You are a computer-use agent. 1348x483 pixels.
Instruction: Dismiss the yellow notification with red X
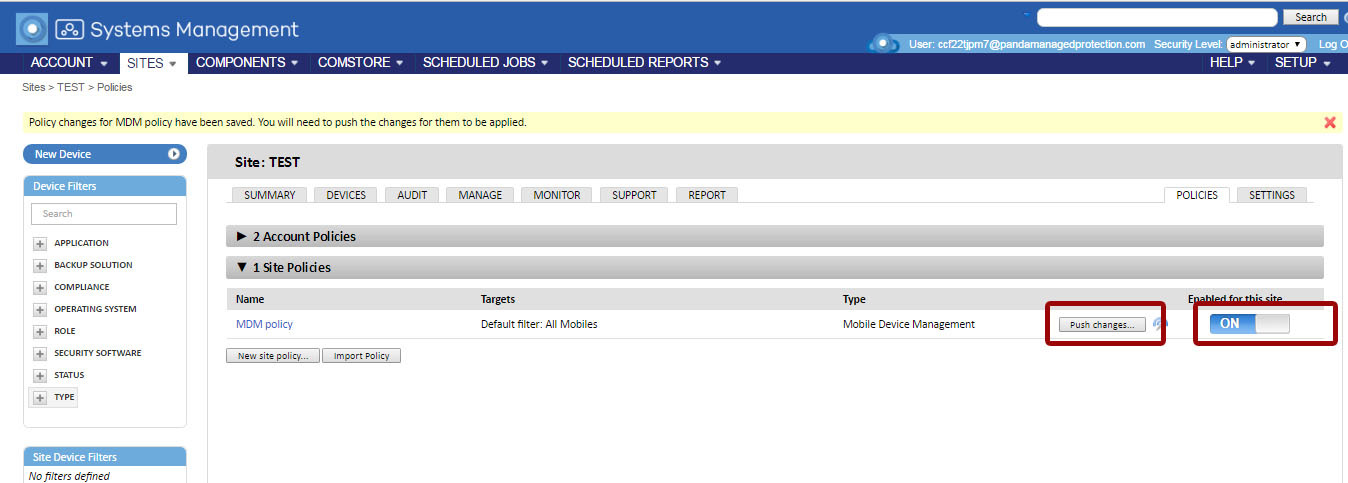[1330, 122]
